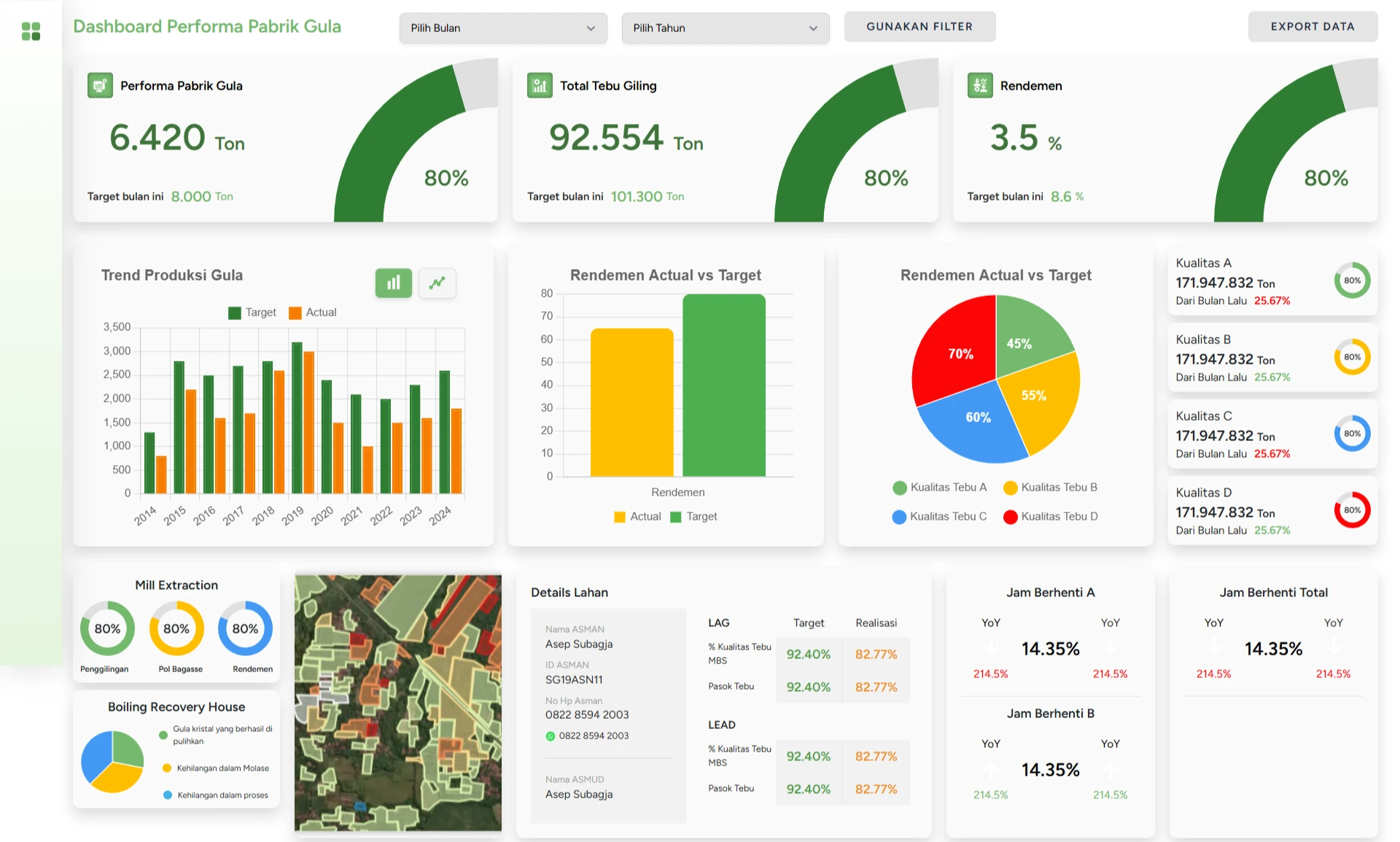Open the satellite land map thumbnail
Screen dimensions: 1400x842
pyautogui.click(x=397, y=703)
